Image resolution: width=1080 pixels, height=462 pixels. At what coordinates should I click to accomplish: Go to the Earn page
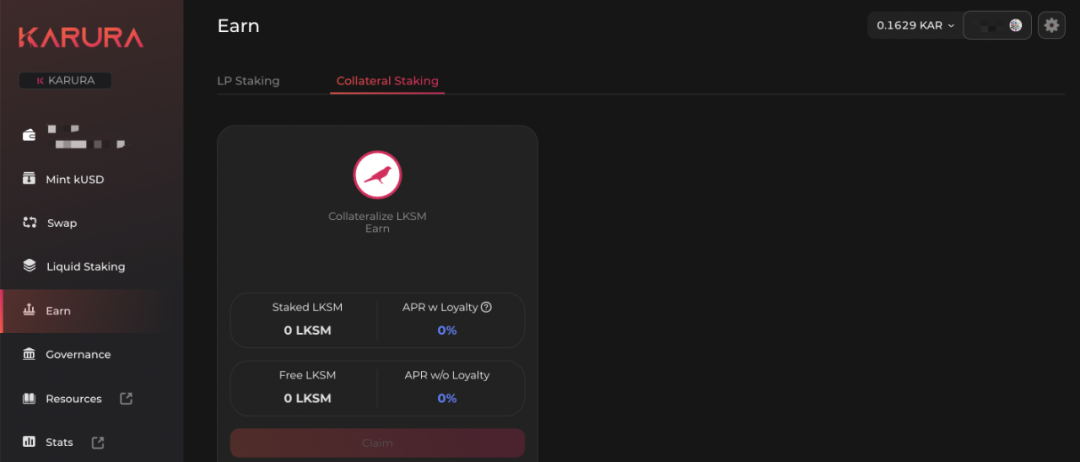[x=58, y=311]
